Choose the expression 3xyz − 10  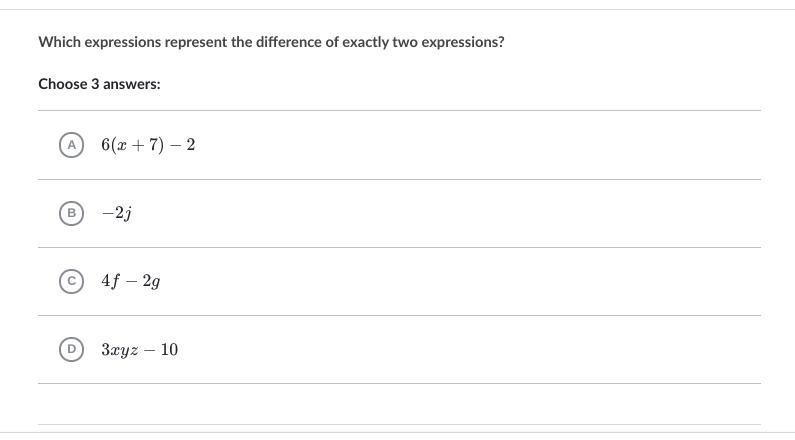point(139,350)
